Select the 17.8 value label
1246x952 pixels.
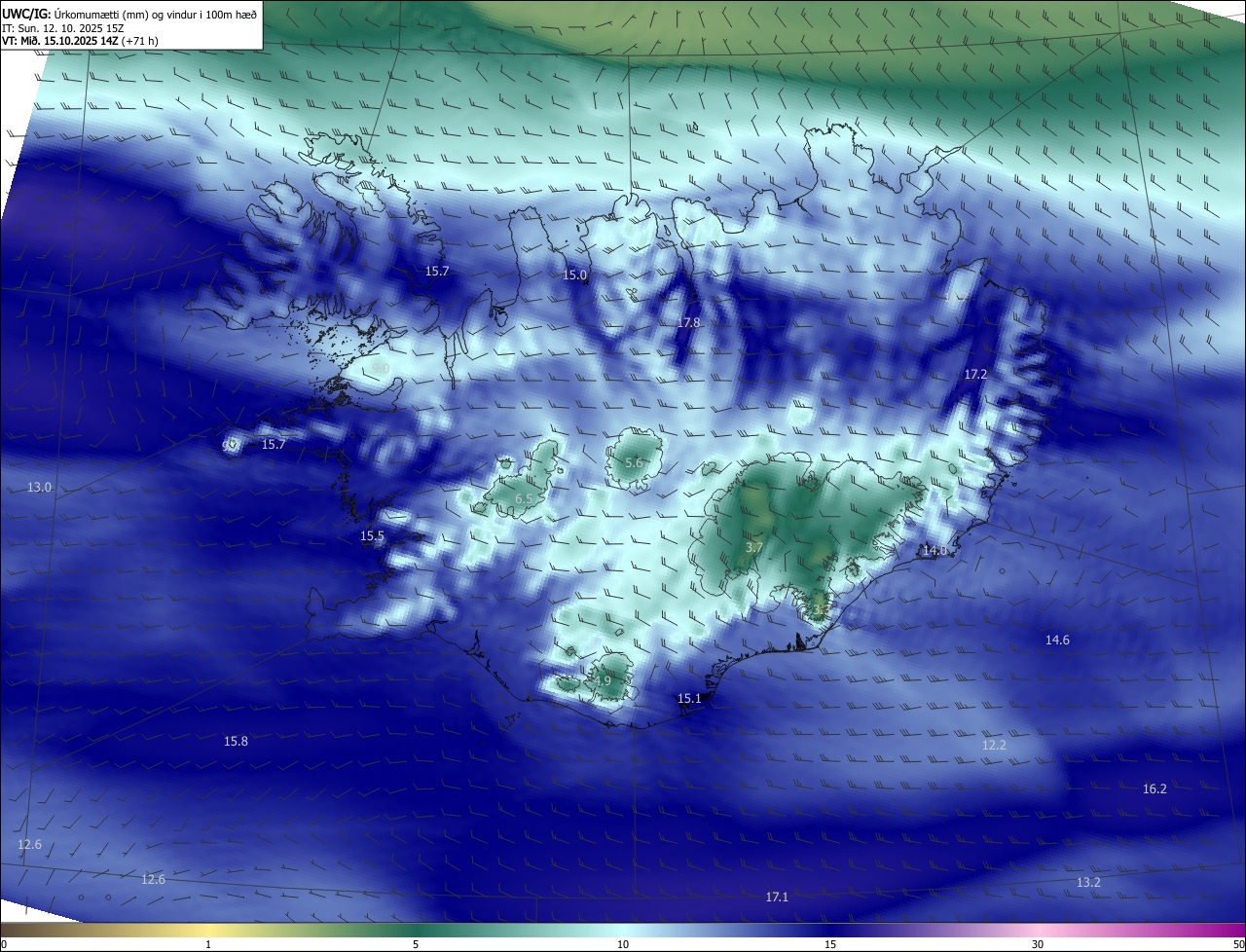(x=688, y=322)
